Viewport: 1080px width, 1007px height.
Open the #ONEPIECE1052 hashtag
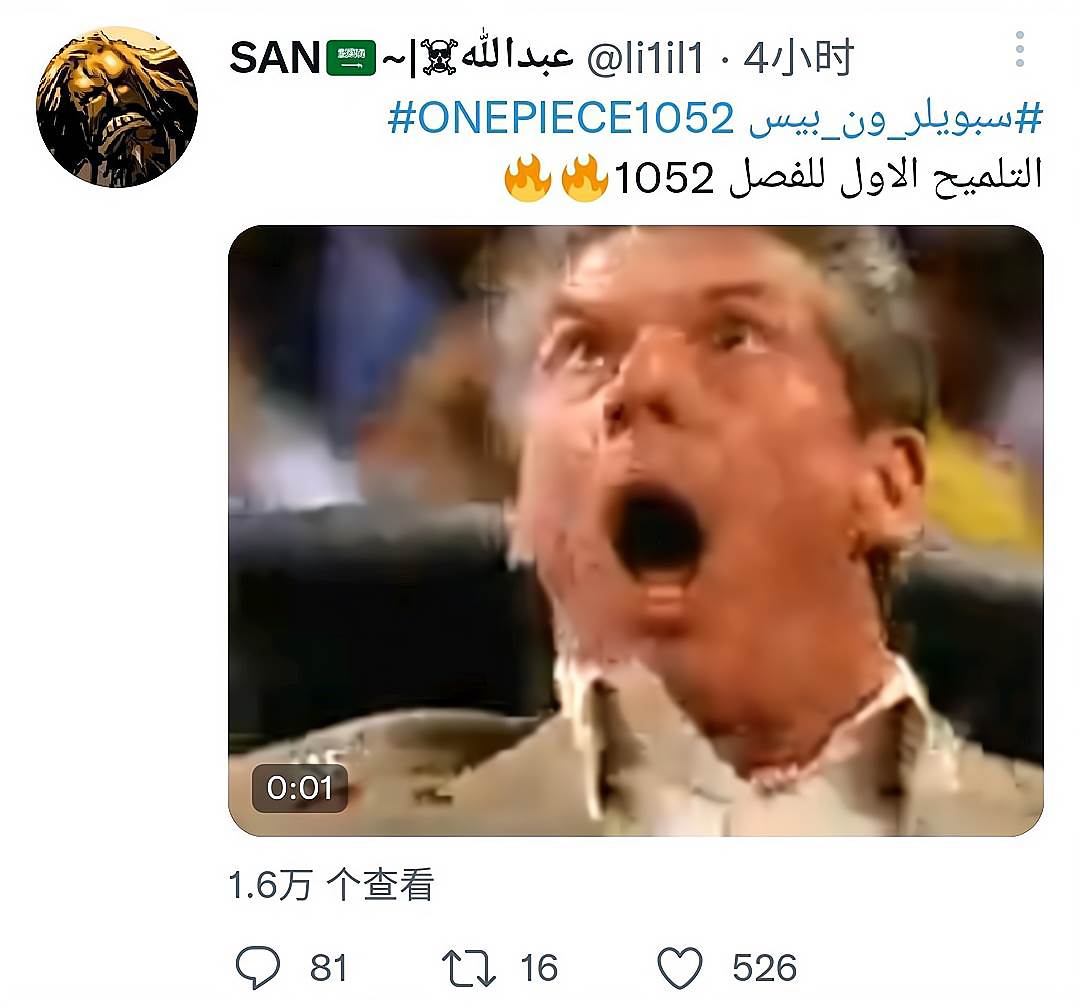(x=561, y=118)
